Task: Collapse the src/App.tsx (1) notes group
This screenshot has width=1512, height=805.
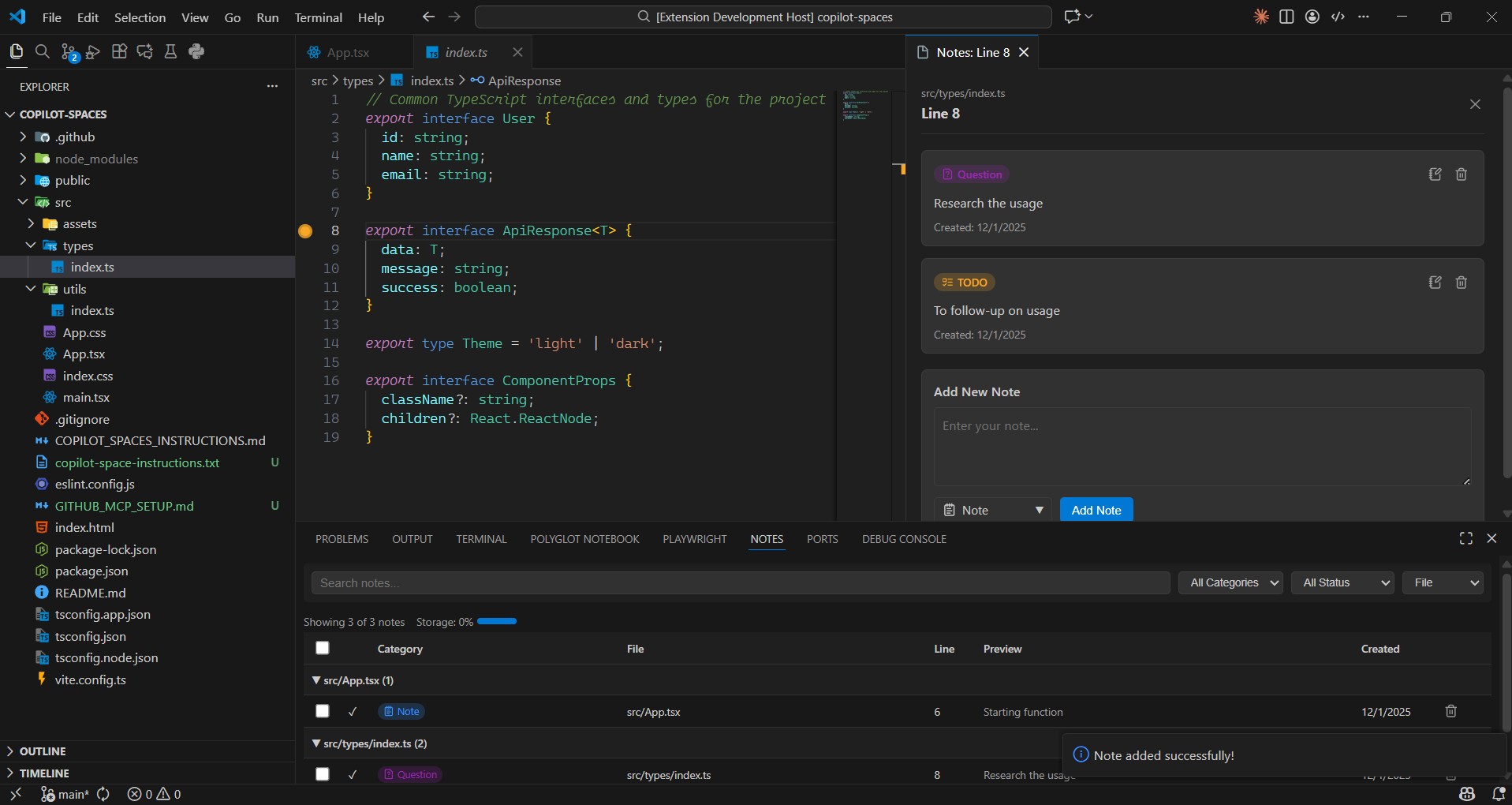Action: click(x=316, y=680)
